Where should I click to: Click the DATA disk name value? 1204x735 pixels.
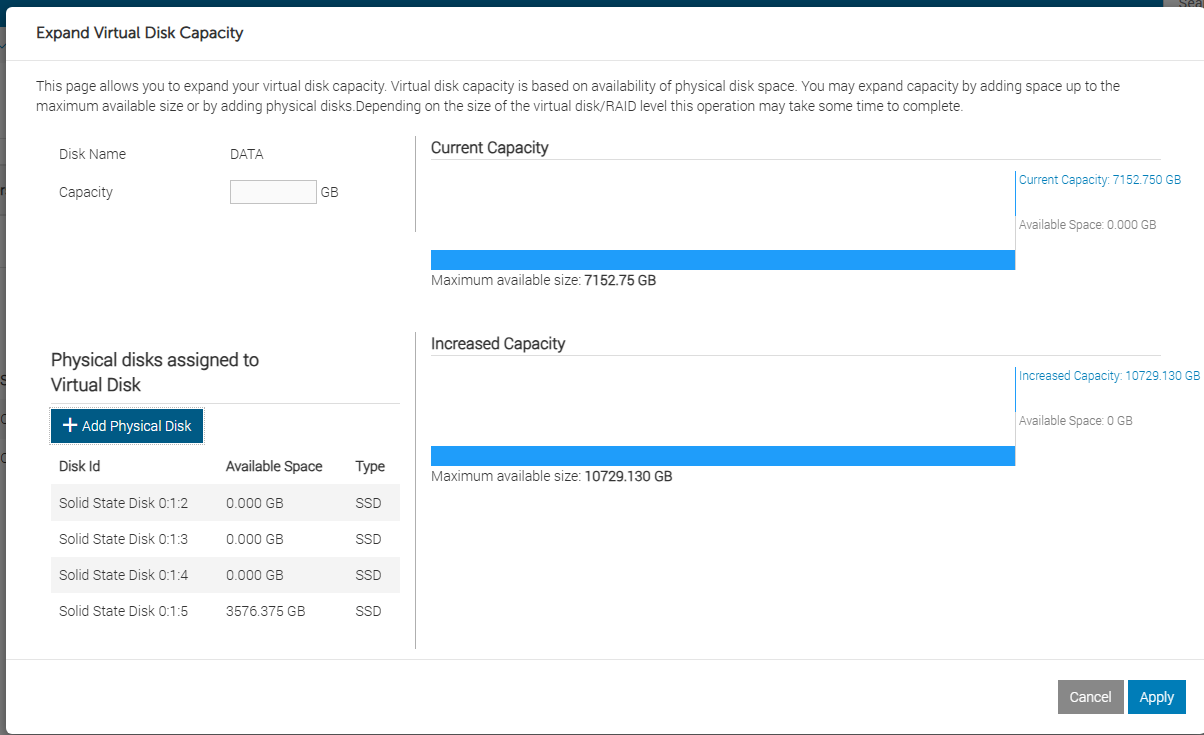[x=247, y=154]
